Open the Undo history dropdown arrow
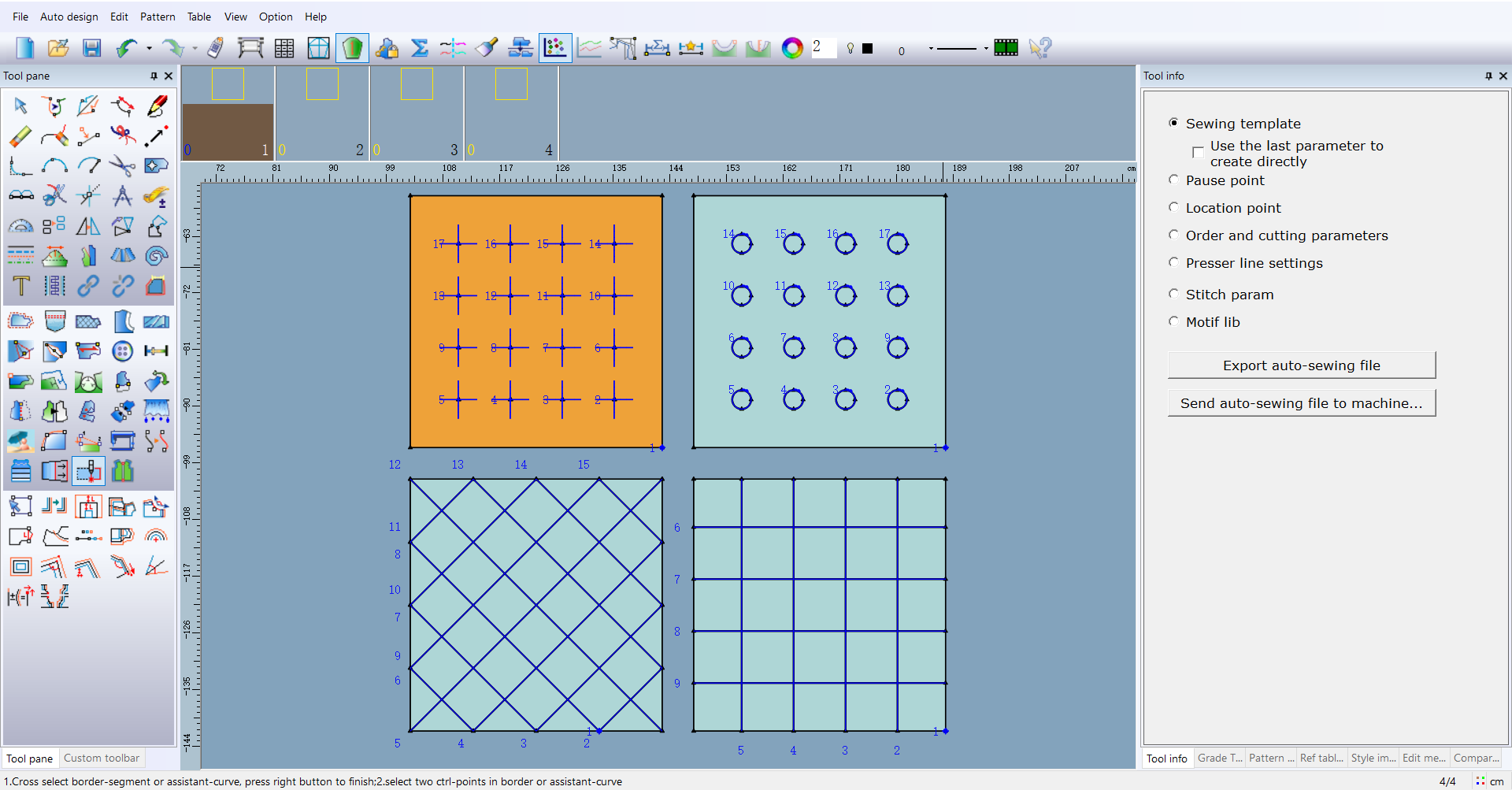Screen dimensions: 1512x790 pos(149,49)
